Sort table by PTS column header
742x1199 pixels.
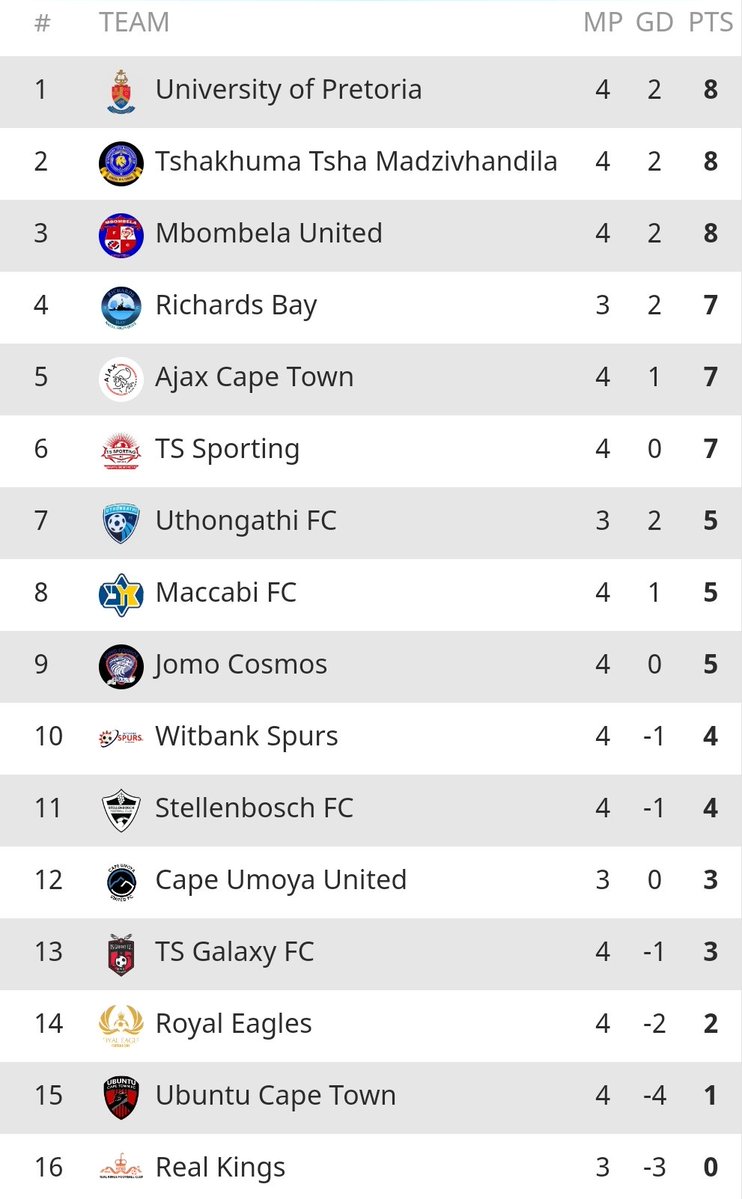[x=710, y=22]
